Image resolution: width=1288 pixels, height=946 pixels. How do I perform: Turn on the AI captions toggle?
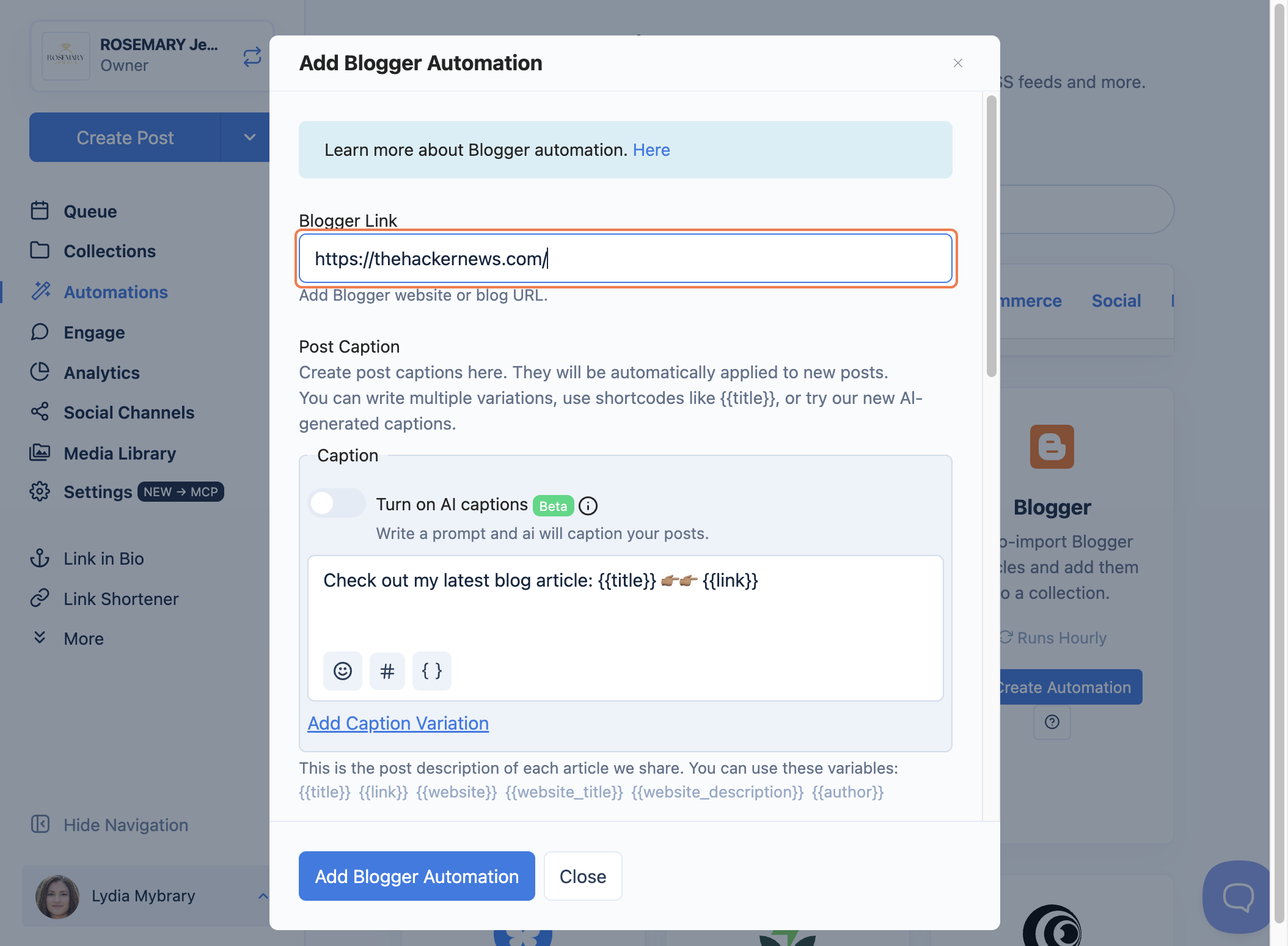(337, 504)
